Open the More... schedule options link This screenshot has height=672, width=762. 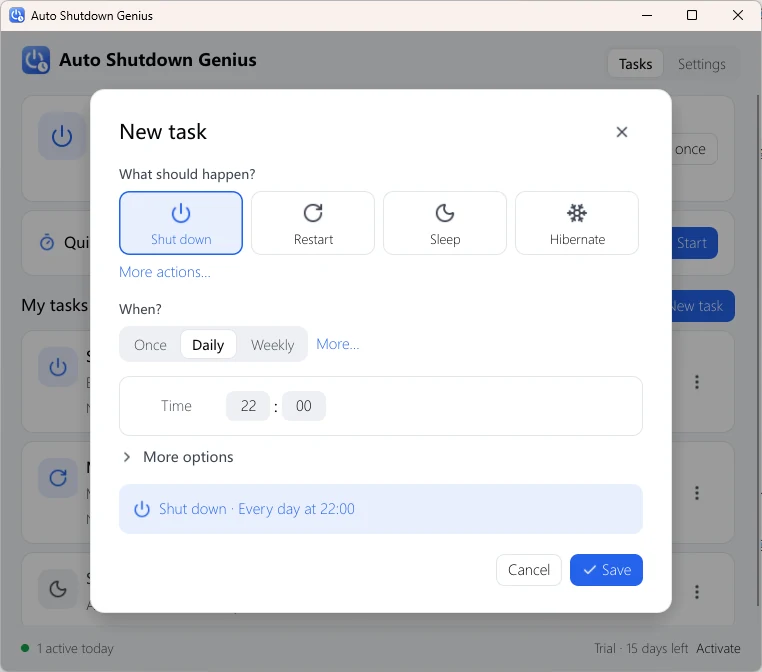338,344
